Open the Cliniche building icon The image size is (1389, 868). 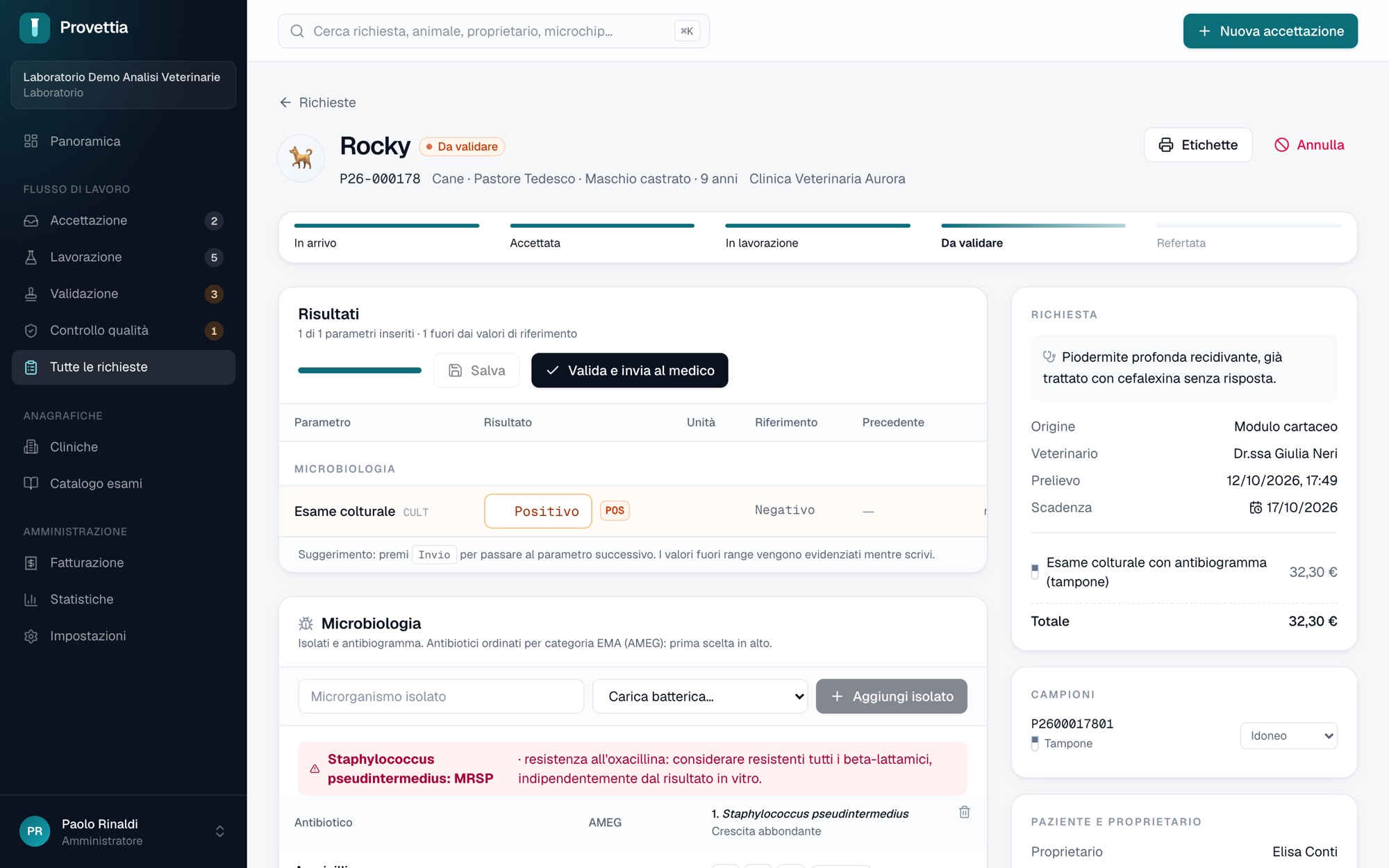click(x=31, y=447)
